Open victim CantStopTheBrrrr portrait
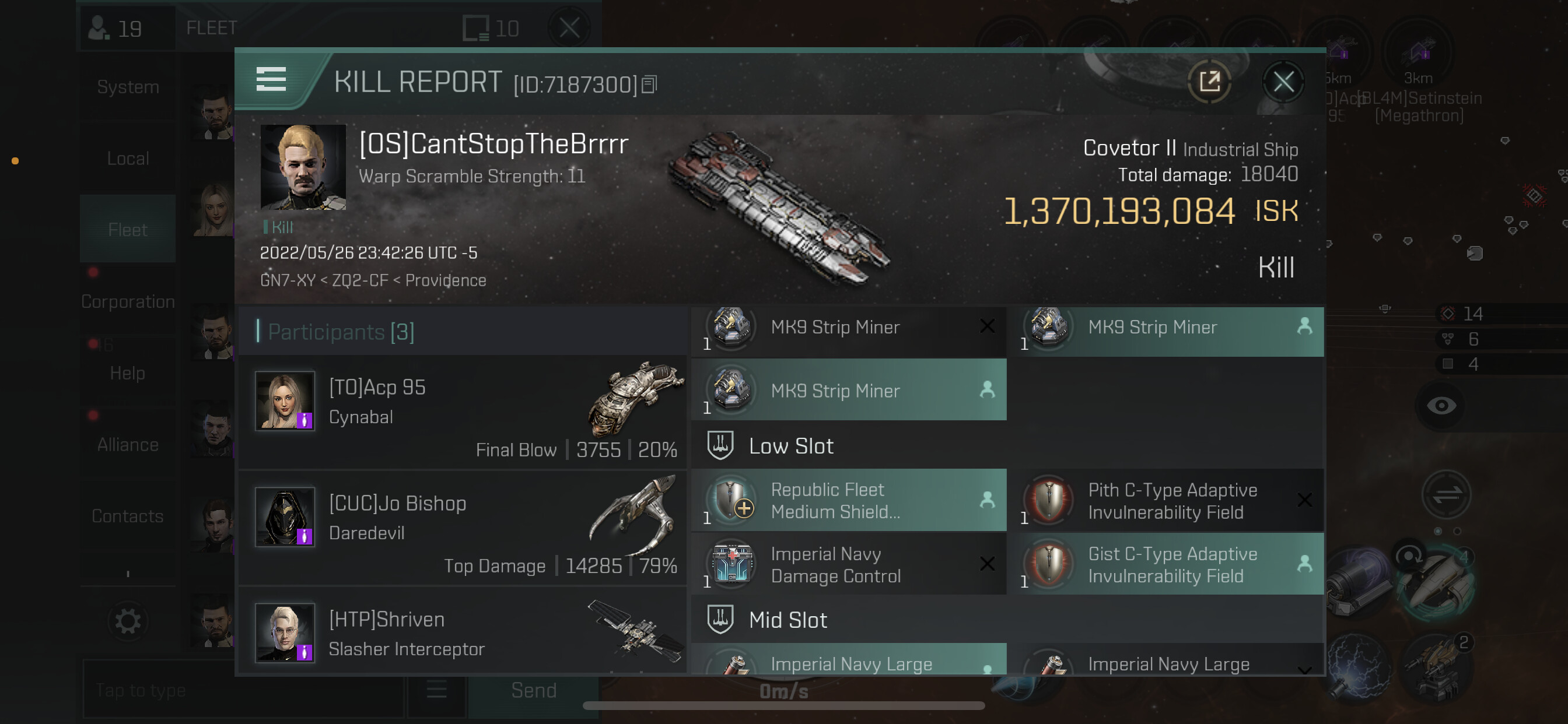The image size is (1568, 724). (x=303, y=167)
